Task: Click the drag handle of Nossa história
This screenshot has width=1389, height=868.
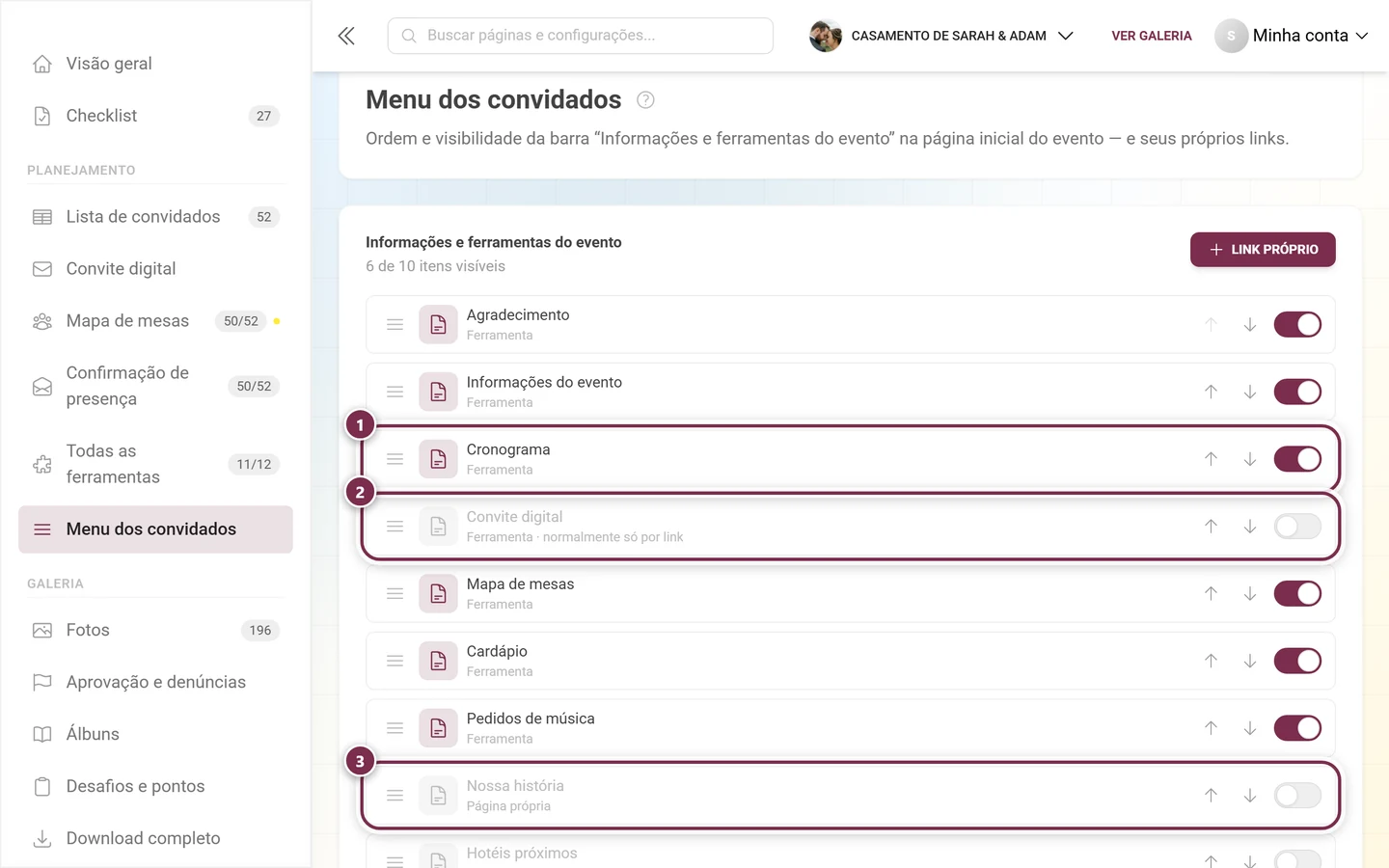Action: click(x=395, y=796)
